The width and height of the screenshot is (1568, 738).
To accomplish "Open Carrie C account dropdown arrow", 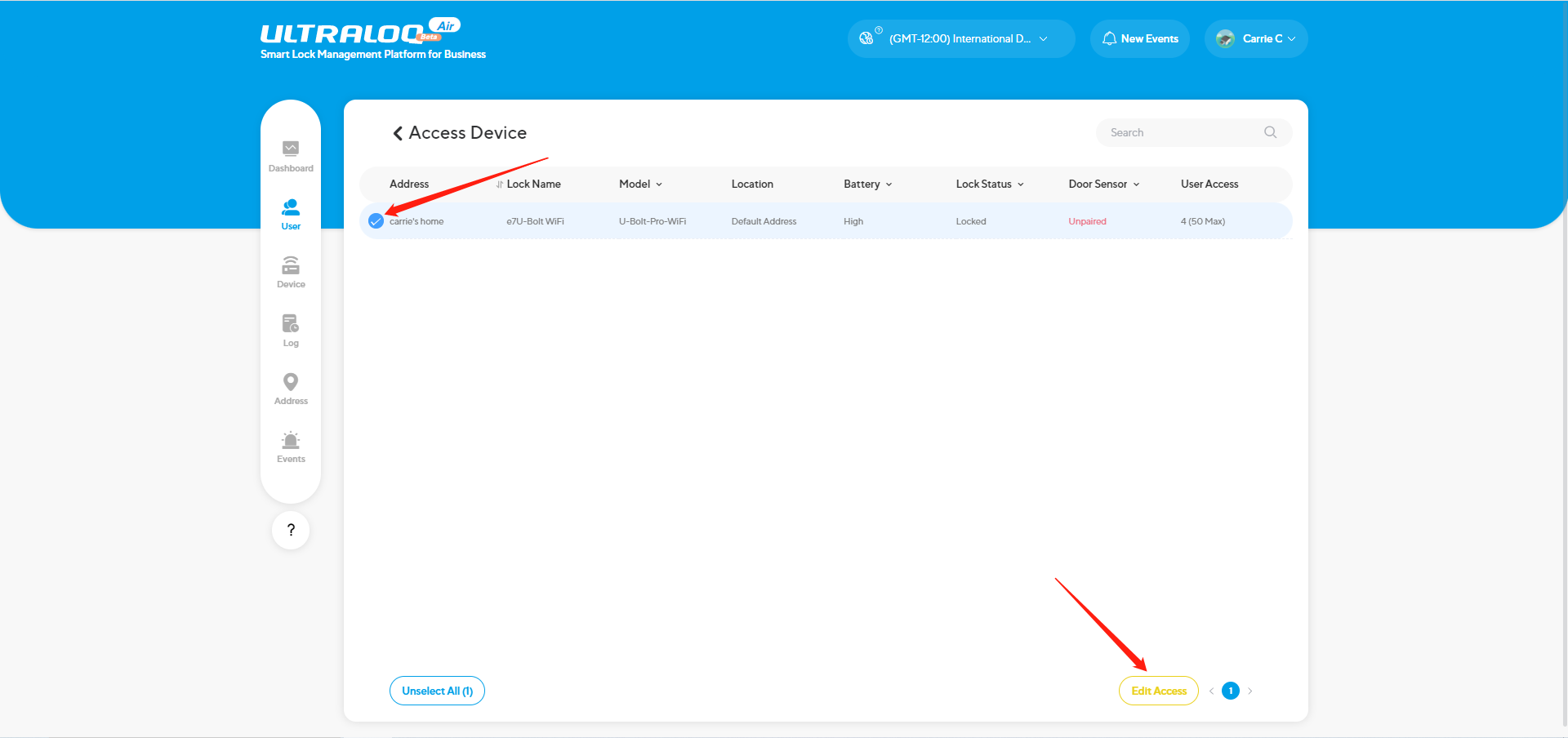I will pyautogui.click(x=1292, y=38).
